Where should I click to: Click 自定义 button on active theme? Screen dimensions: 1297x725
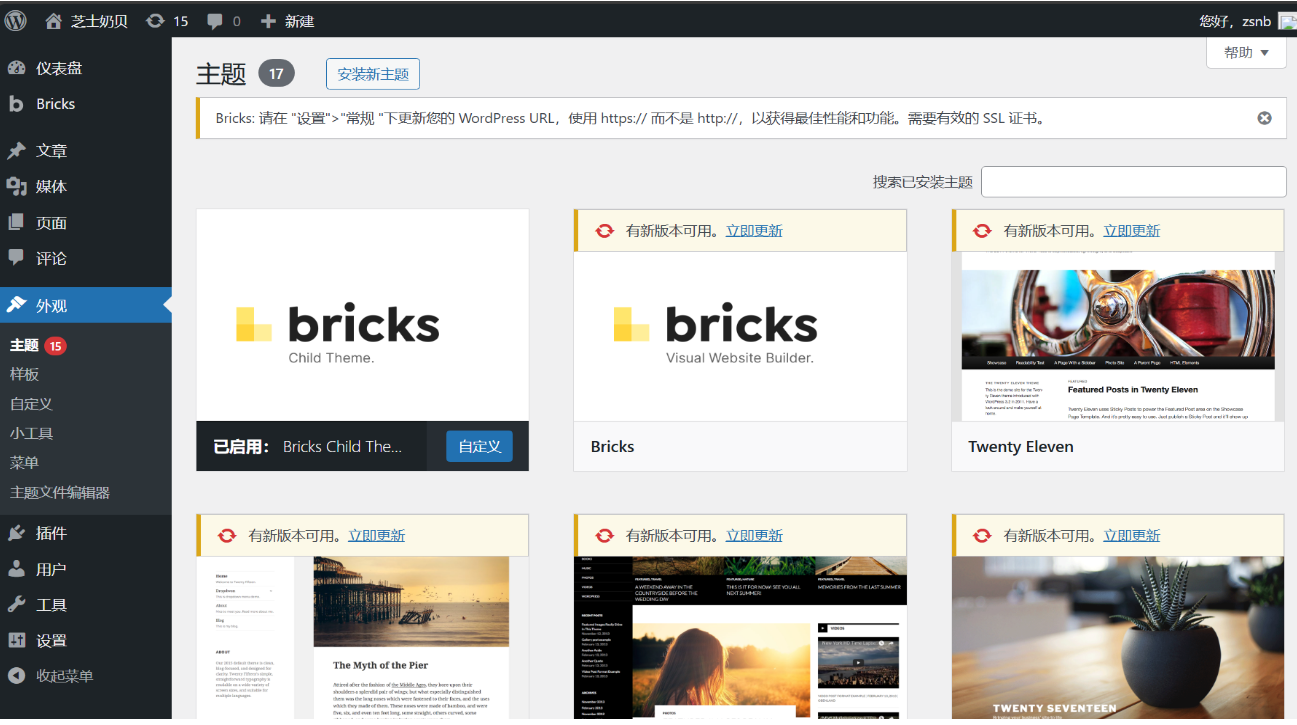coord(479,446)
